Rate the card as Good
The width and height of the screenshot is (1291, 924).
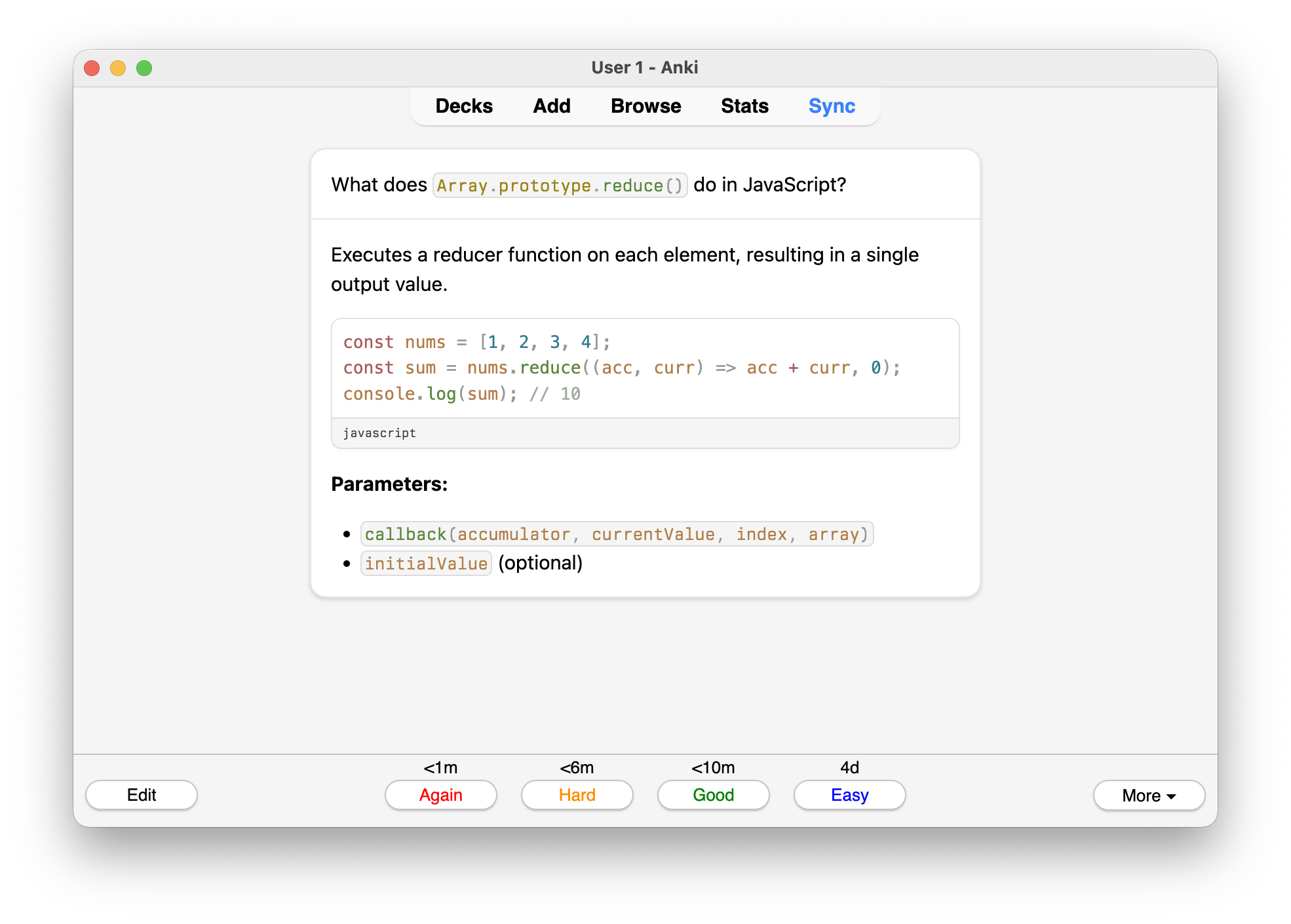(x=714, y=795)
